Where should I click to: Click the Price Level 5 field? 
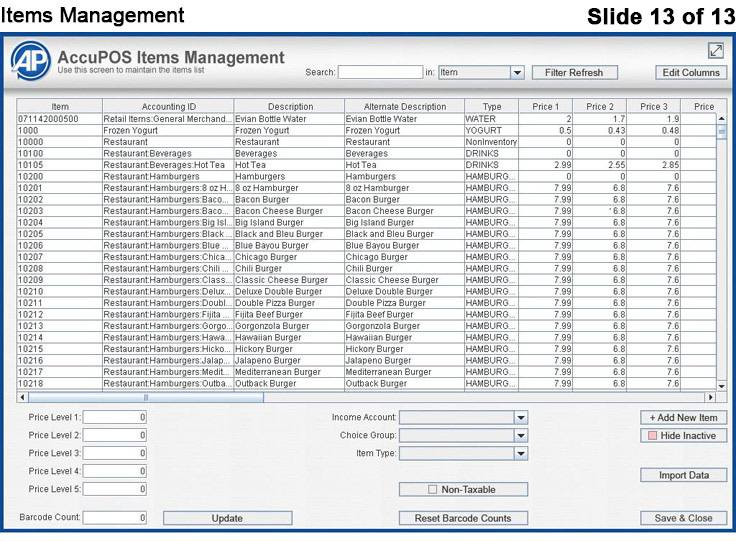[x=115, y=489]
